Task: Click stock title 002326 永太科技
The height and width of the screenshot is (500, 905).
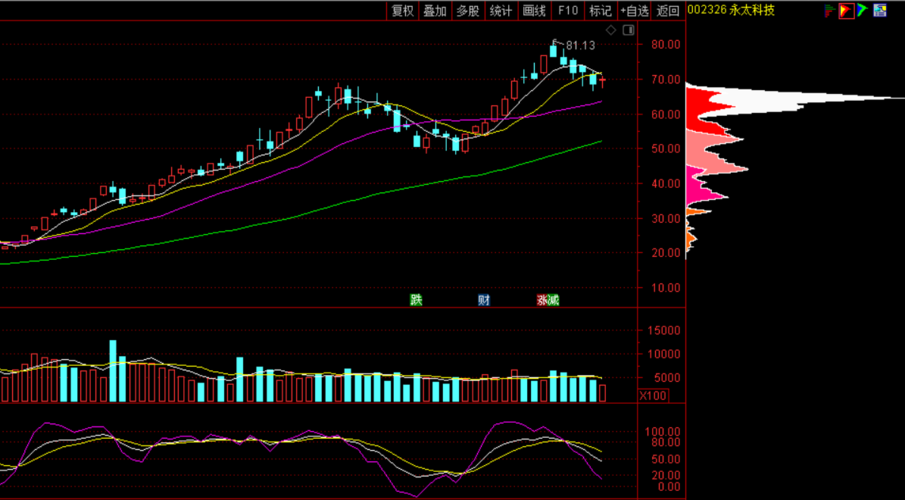Action: pyautogui.click(x=731, y=10)
